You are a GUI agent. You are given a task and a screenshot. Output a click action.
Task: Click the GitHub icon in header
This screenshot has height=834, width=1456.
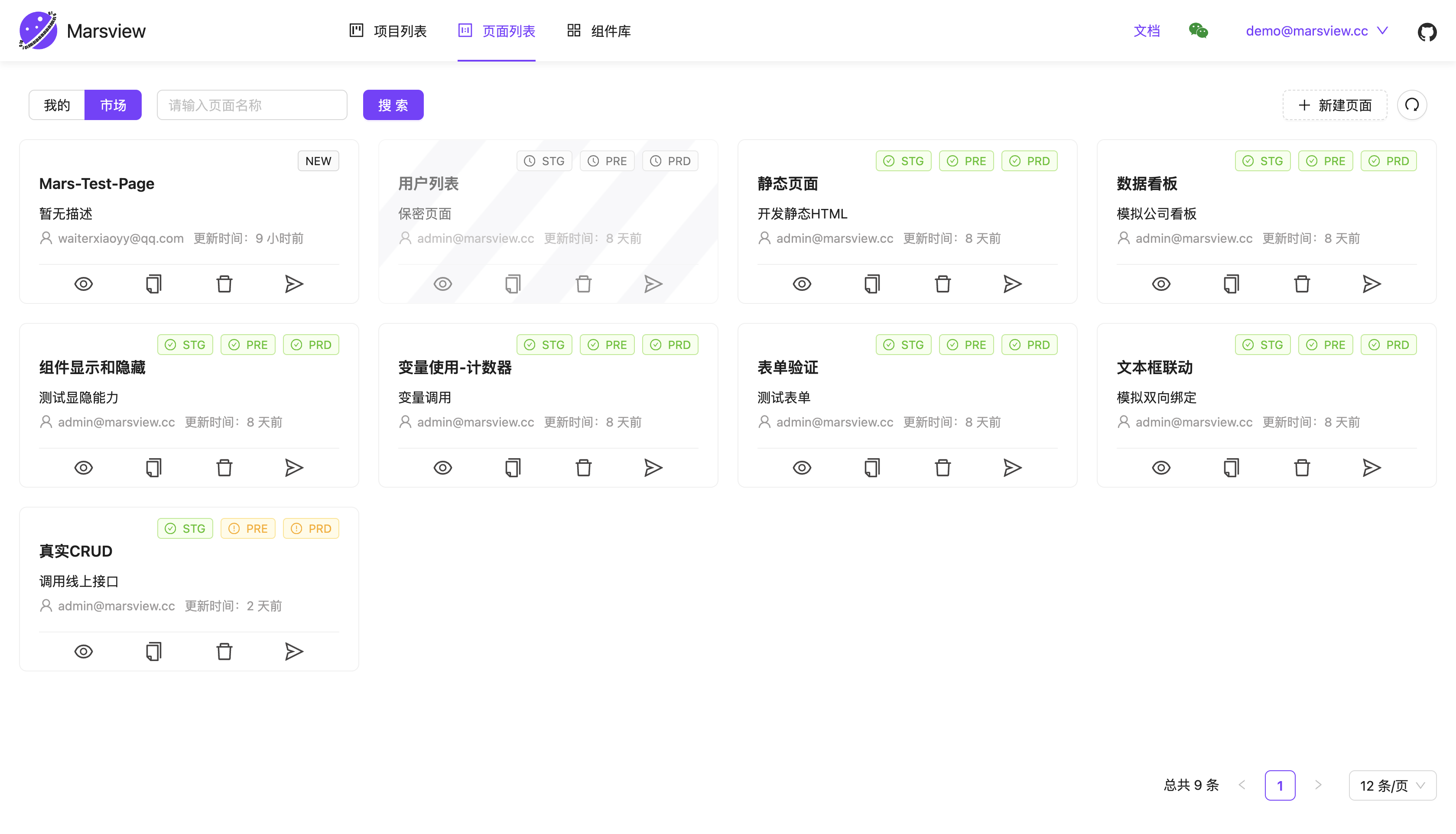pyautogui.click(x=1426, y=32)
